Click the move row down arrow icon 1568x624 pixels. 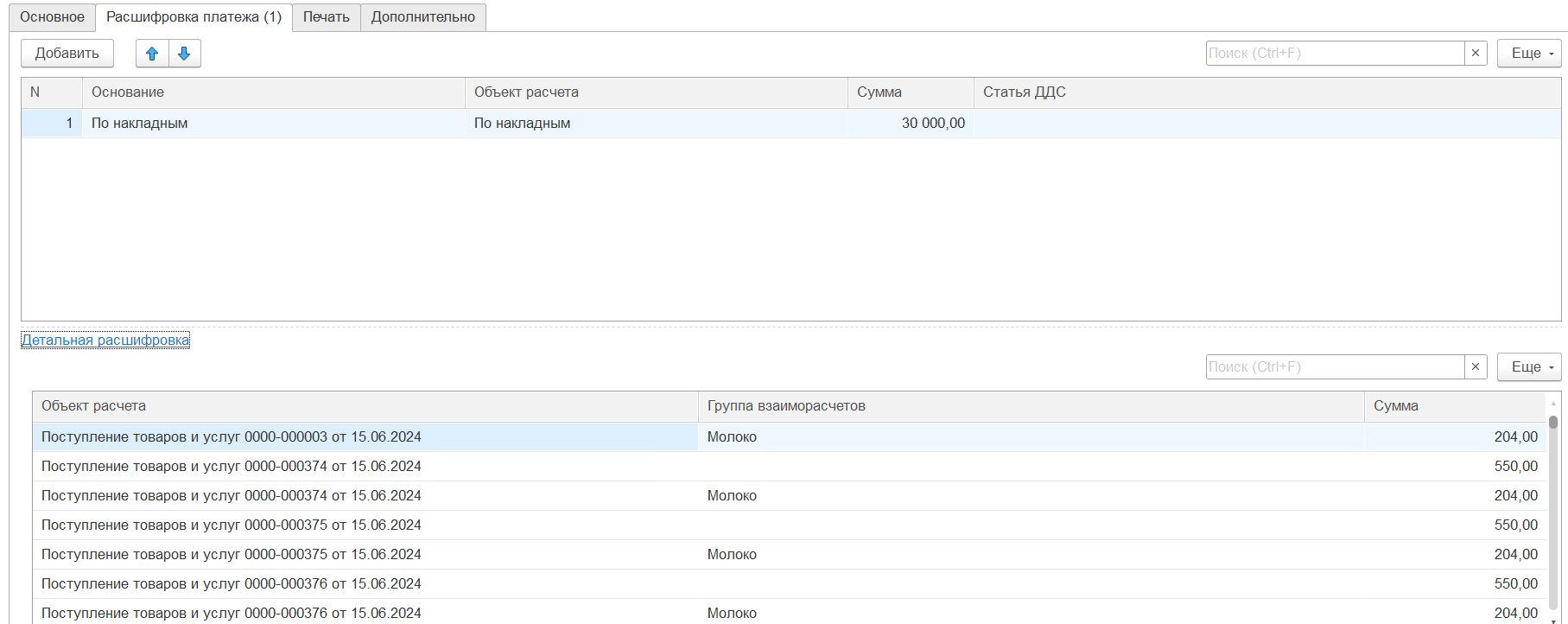(x=184, y=54)
